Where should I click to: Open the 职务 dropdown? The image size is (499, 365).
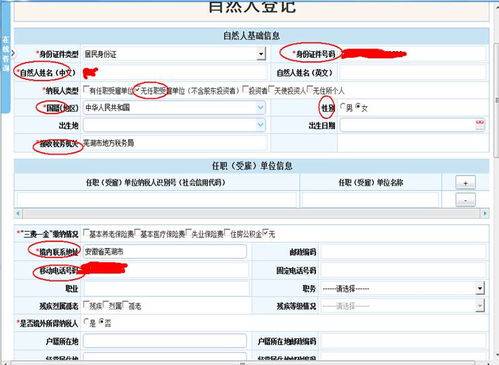coord(480,288)
